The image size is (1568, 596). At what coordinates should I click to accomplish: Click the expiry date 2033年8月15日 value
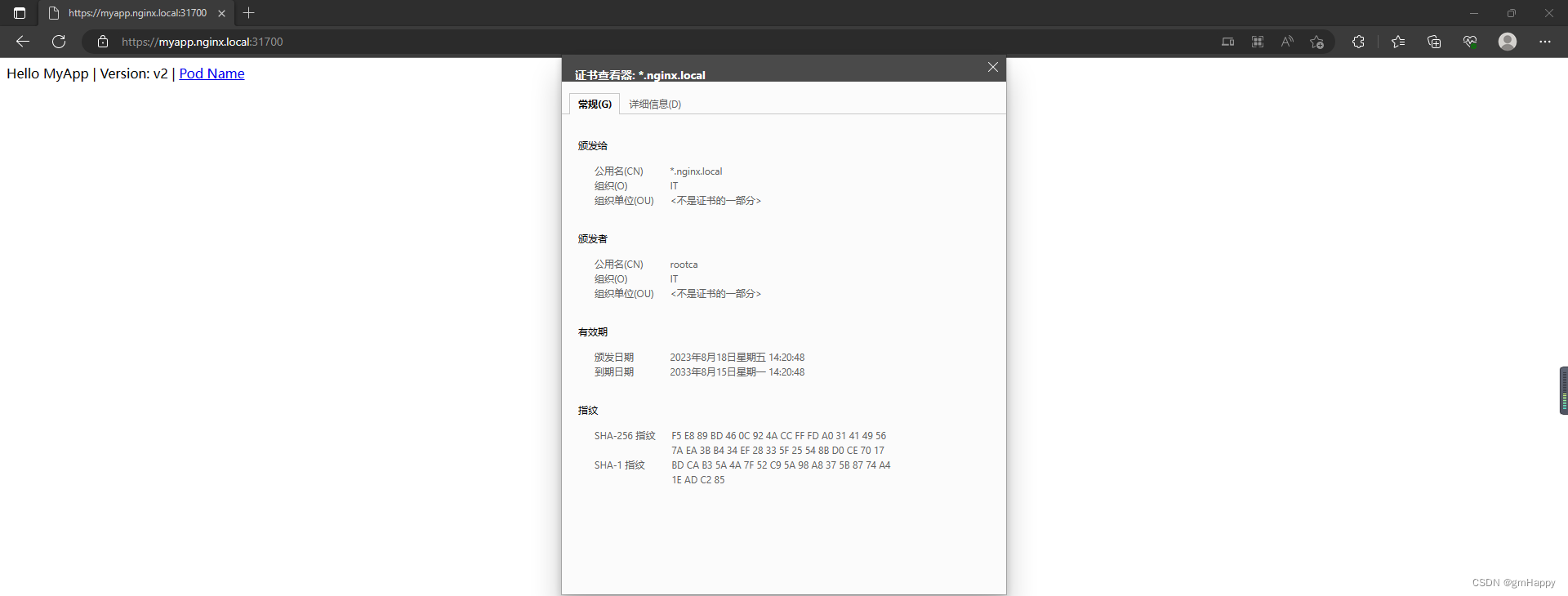737,372
